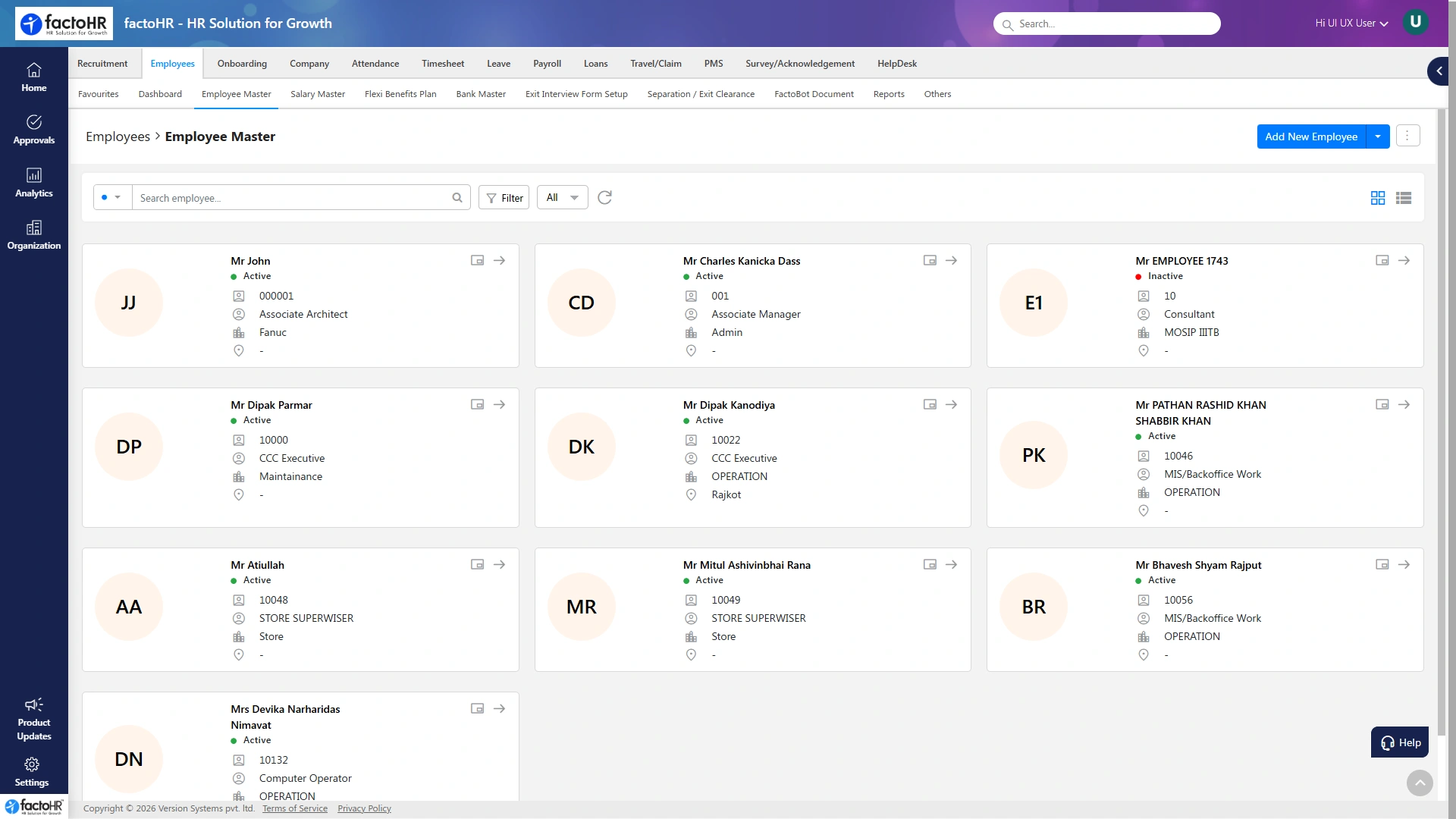This screenshot has width=1456, height=819.
Task: Open the Attendance tab
Action: (x=375, y=64)
